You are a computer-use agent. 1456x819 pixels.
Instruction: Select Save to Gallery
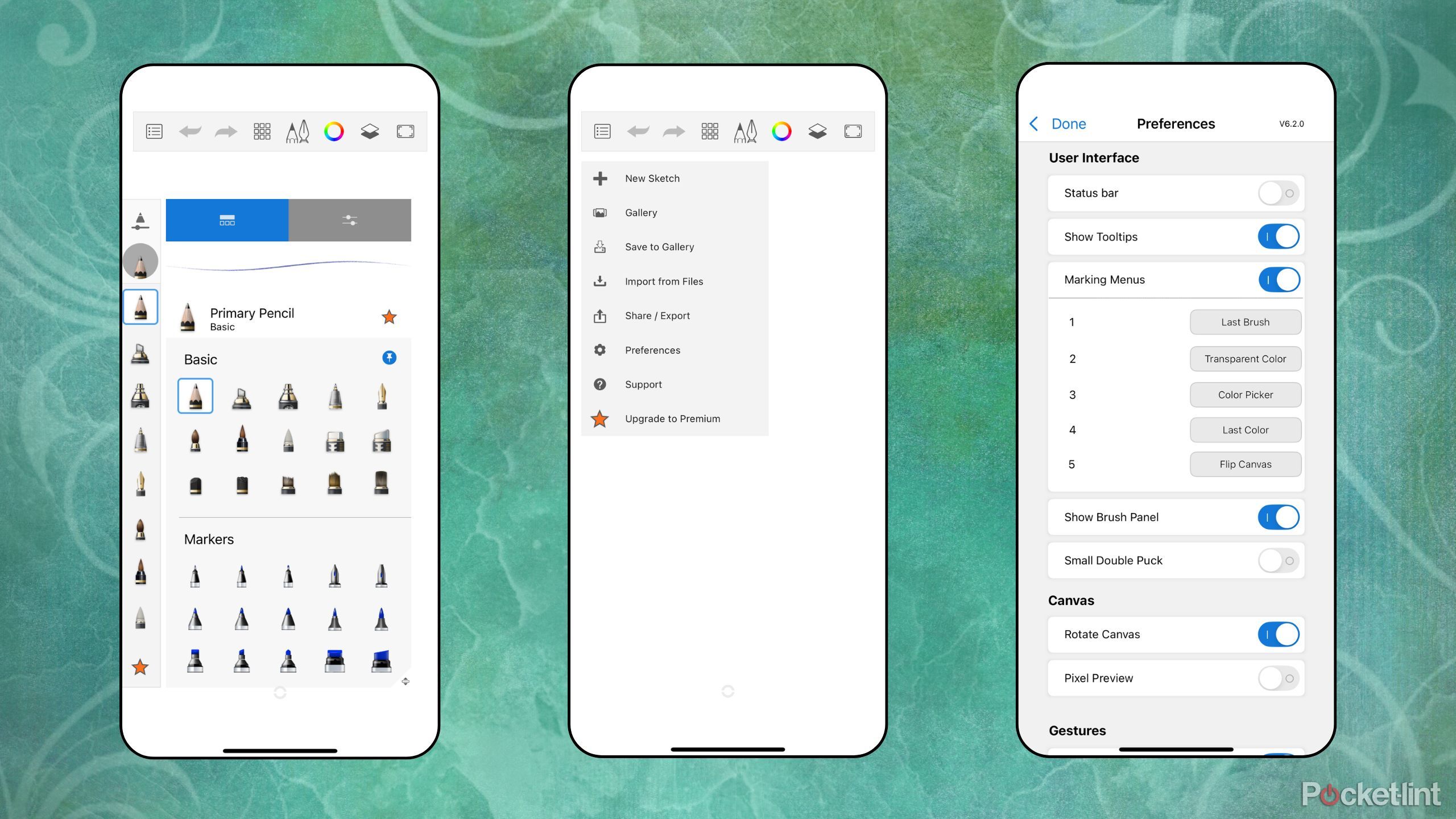(x=675, y=247)
